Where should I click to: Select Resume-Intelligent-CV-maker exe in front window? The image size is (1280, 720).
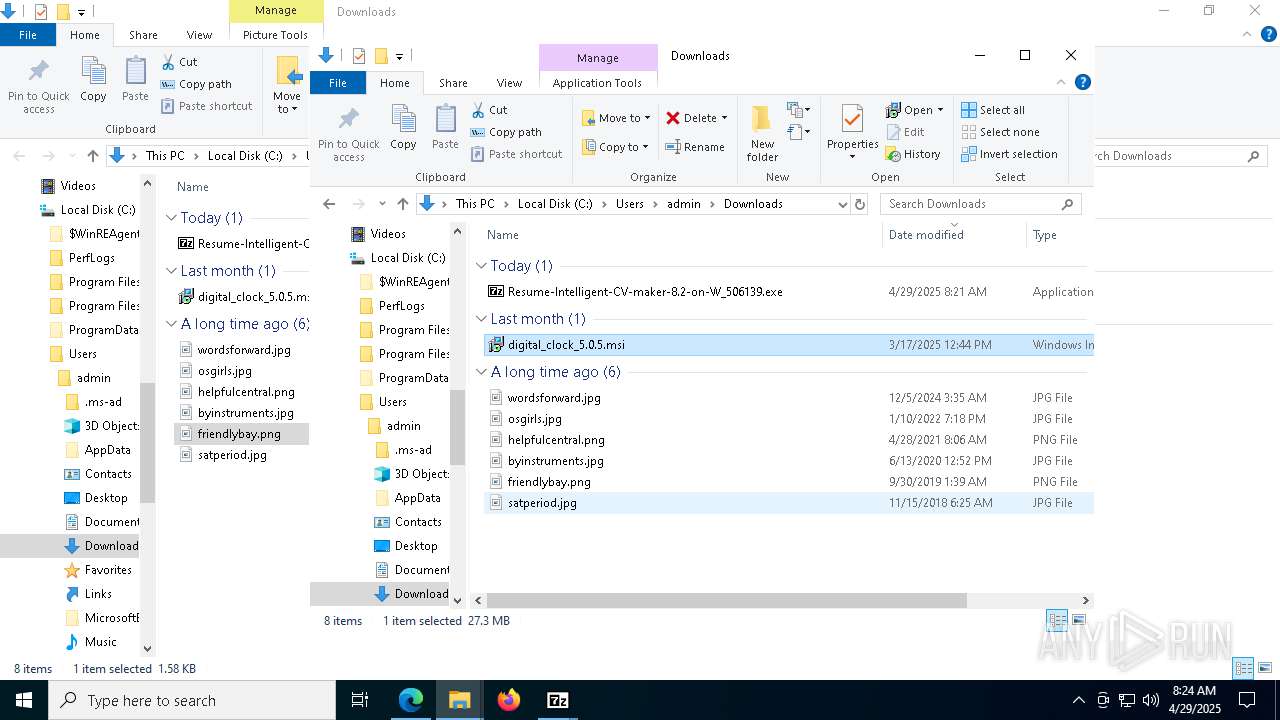pos(645,292)
